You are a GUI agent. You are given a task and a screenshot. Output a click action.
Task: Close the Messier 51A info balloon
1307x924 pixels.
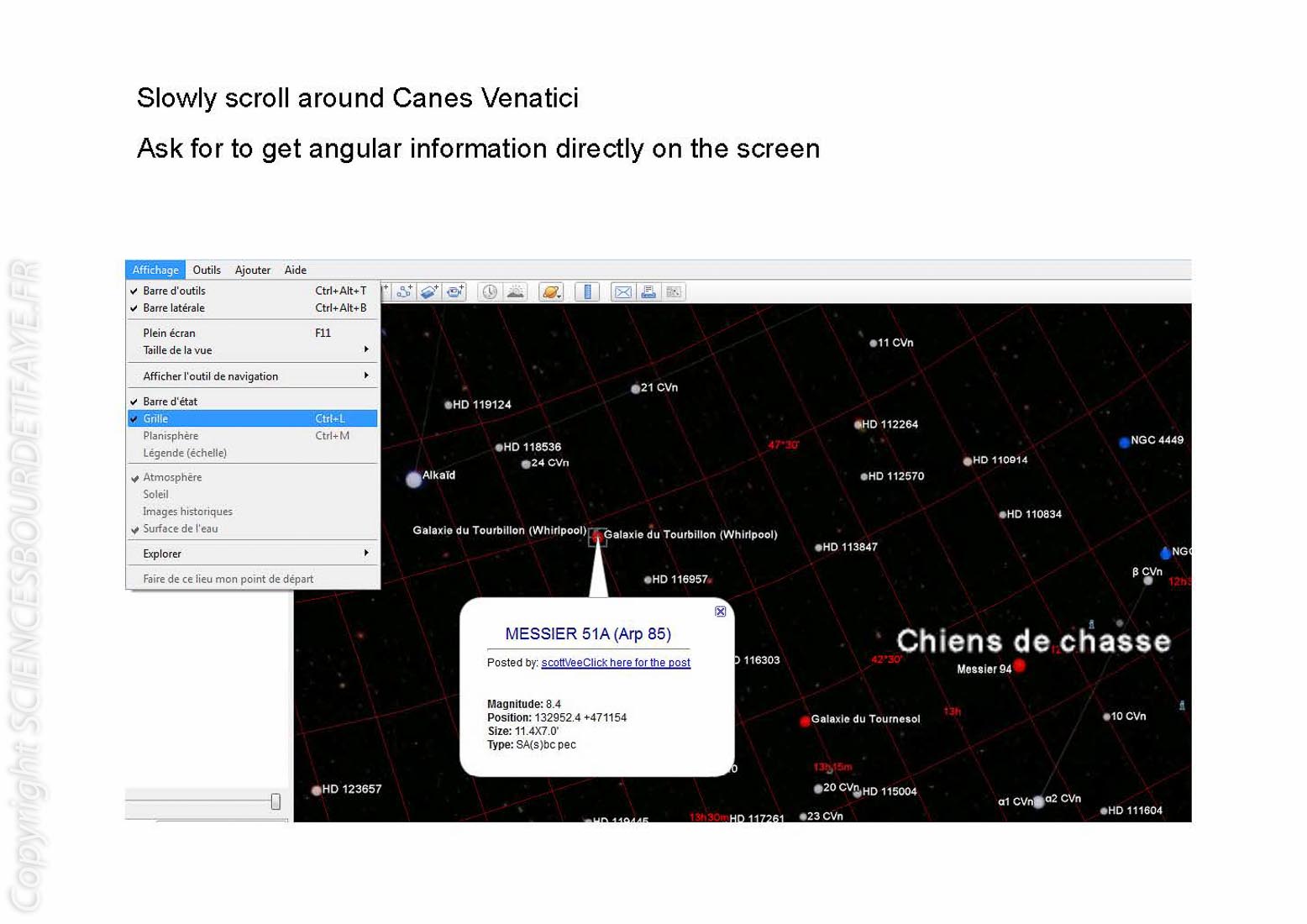pos(720,612)
